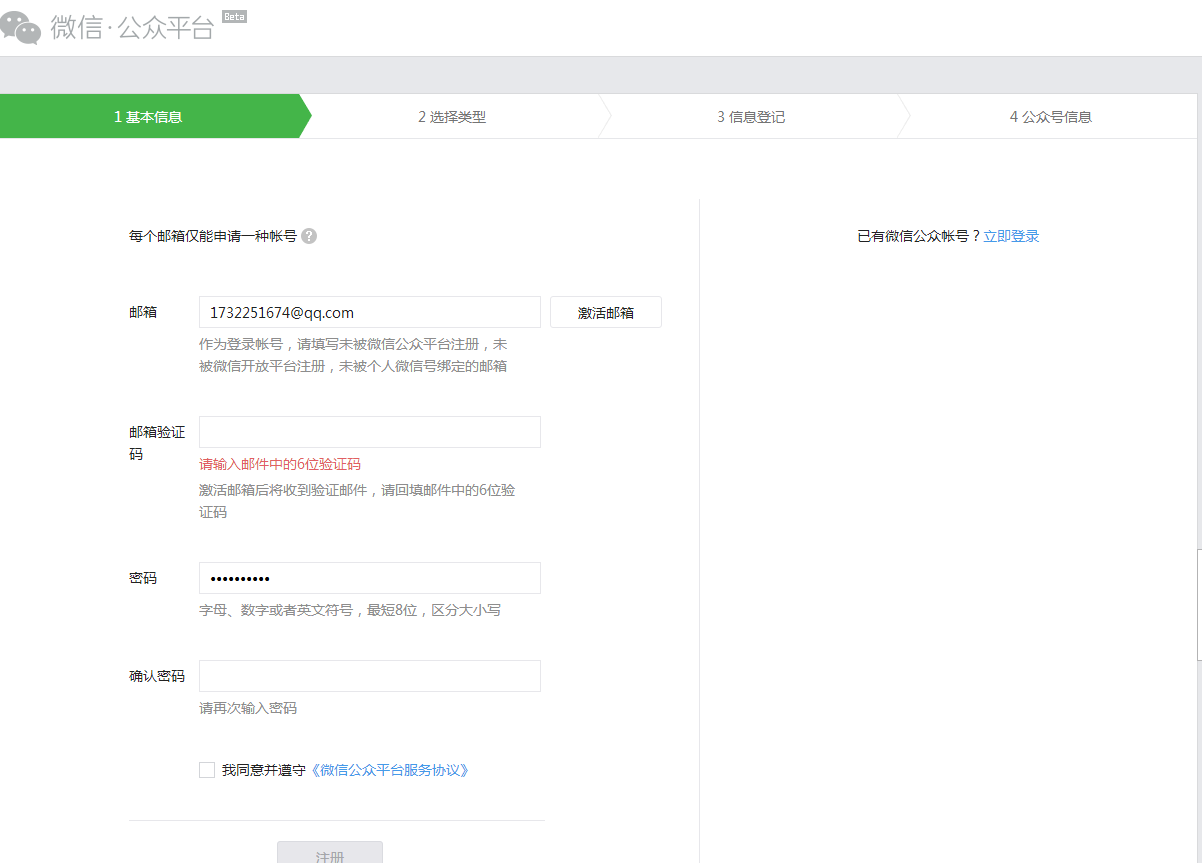Image resolution: width=1202 pixels, height=863 pixels.
Task: Focus the 确认密码 input field
Action: [370, 676]
